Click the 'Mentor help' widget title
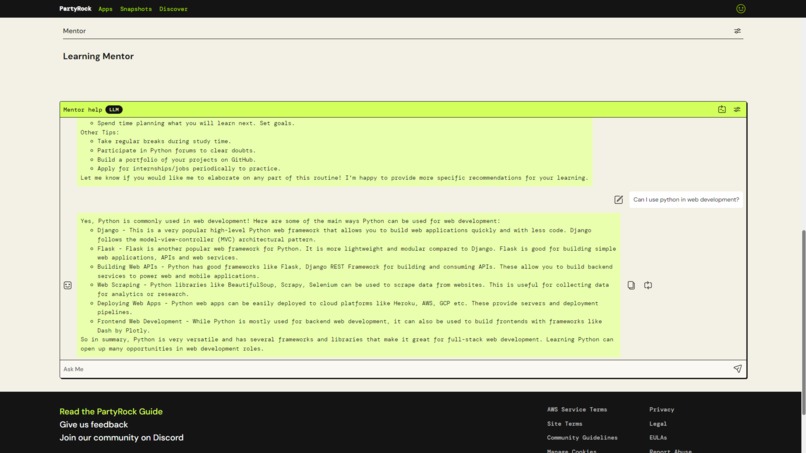Screen dimensions: 806x453 (x=82, y=110)
